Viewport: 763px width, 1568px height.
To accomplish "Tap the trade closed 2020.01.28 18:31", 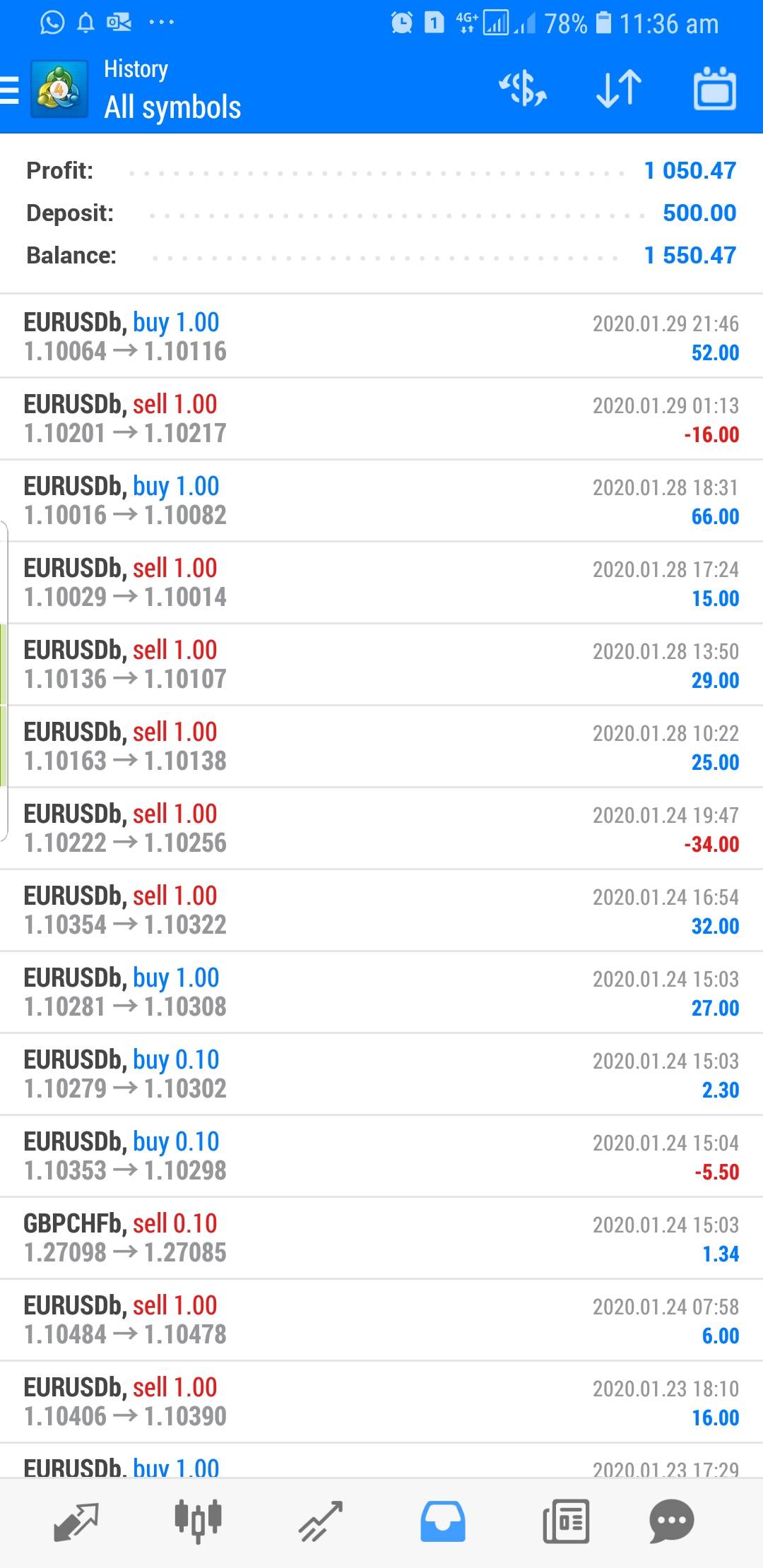I will pos(381,501).
